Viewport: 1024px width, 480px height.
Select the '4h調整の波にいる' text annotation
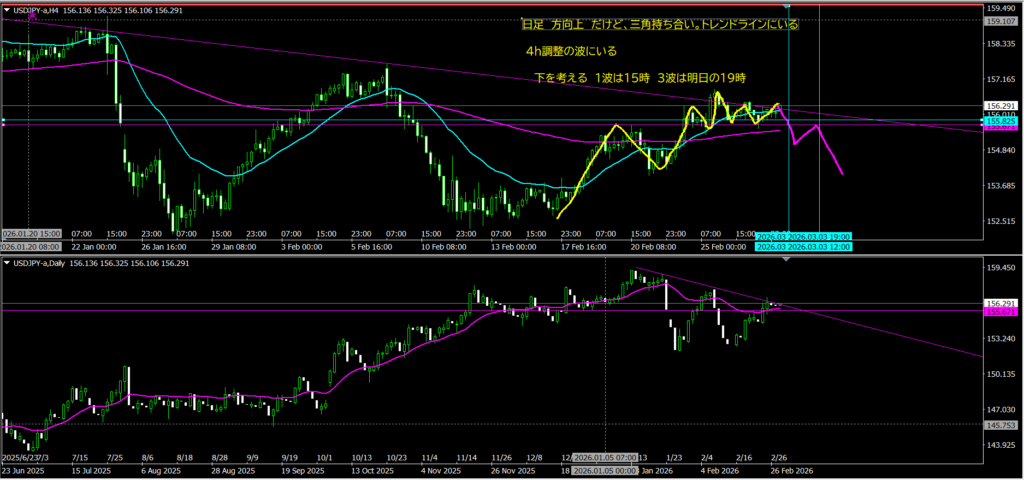pyautogui.click(x=571, y=51)
